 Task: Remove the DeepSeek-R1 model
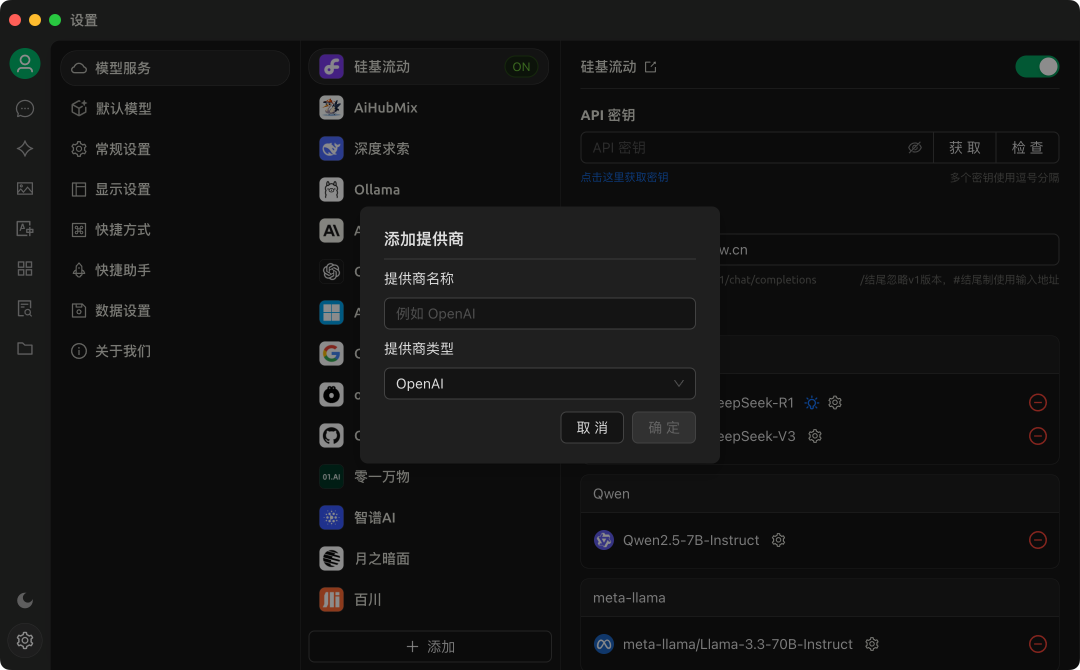pyautogui.click(x=1038, y=402)
